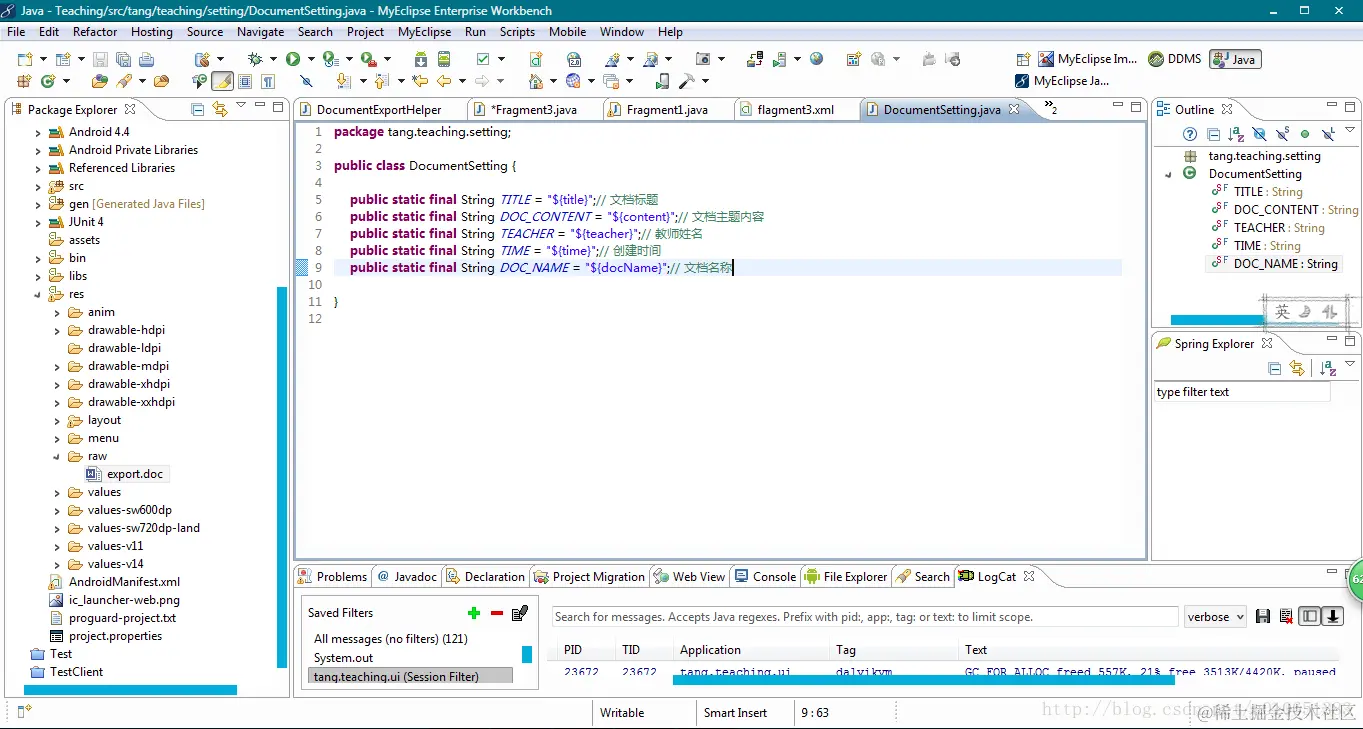Click the Debug bug icon
The width and height of the screenshot is (1363, 729).
click(x=255, y=59)
